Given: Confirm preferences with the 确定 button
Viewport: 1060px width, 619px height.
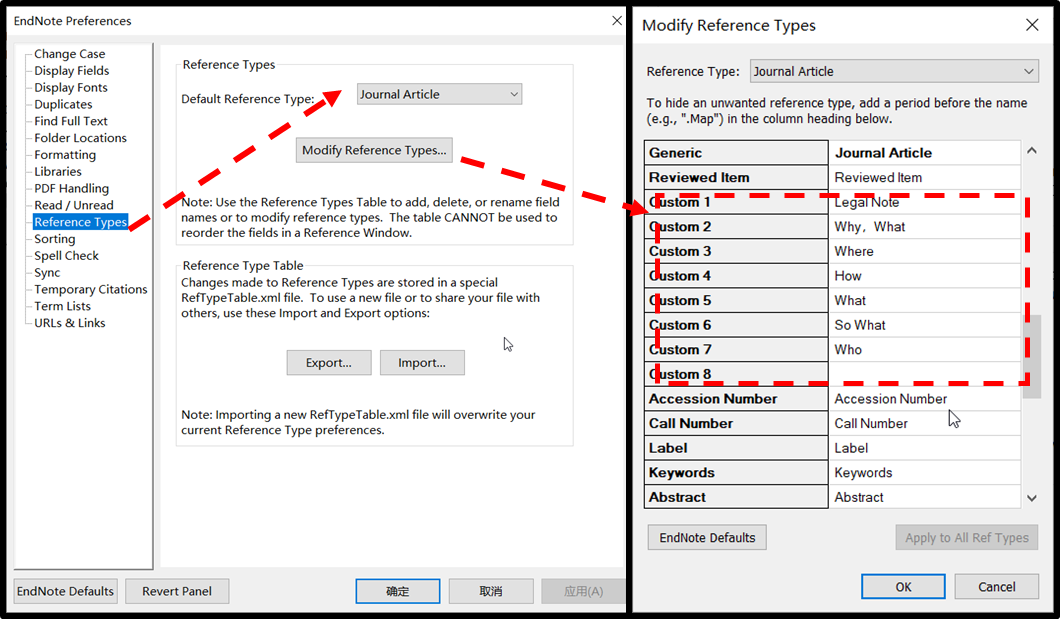Looking at the screenshot, I should point(398,591).
